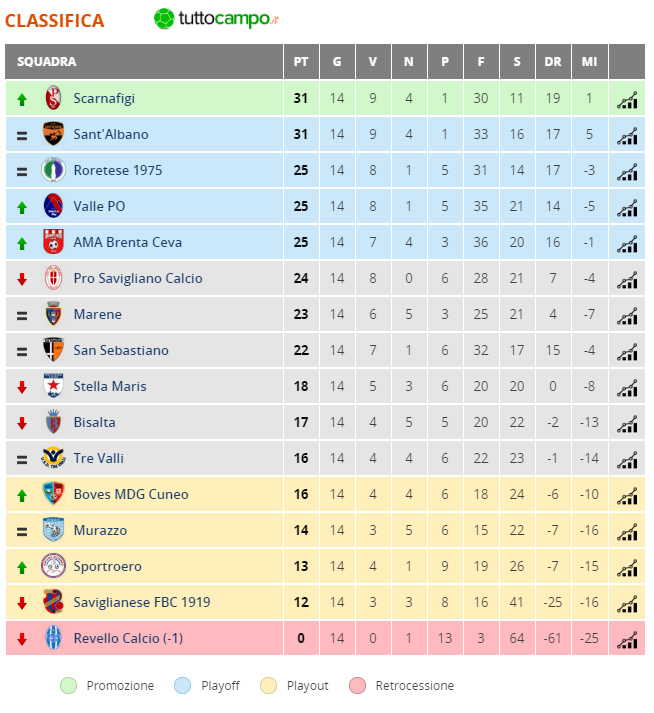Open the San Sebastiano team link
The image size is (654, 713).
121,350
